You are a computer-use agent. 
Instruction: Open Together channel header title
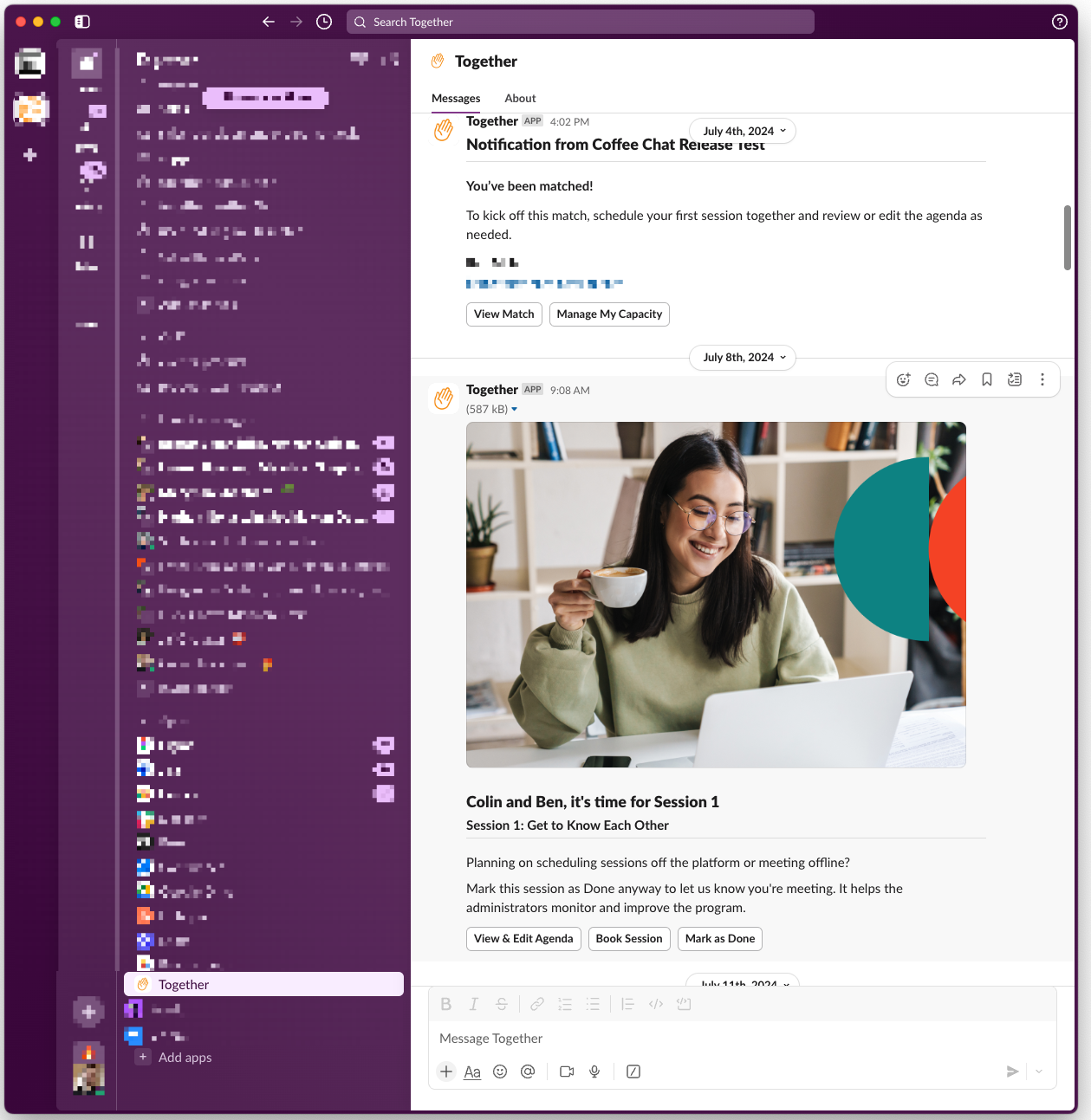pos(486,61)
